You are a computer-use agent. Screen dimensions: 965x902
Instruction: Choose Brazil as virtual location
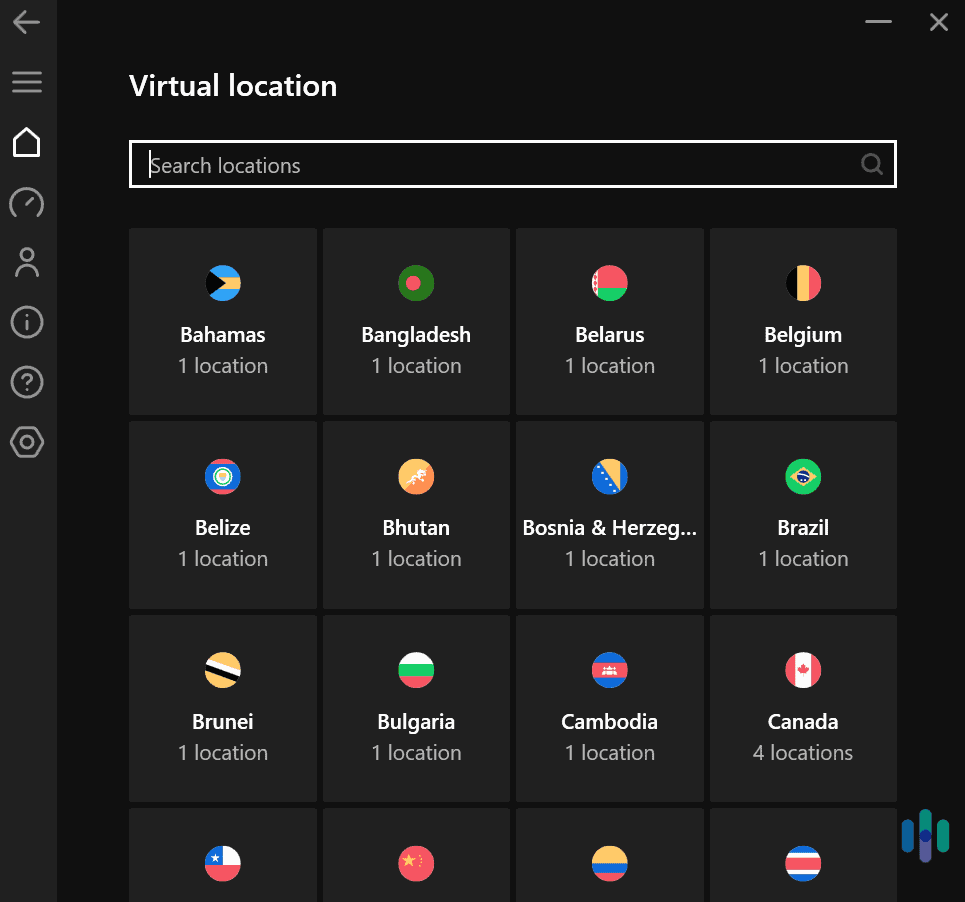pos(802,514)
